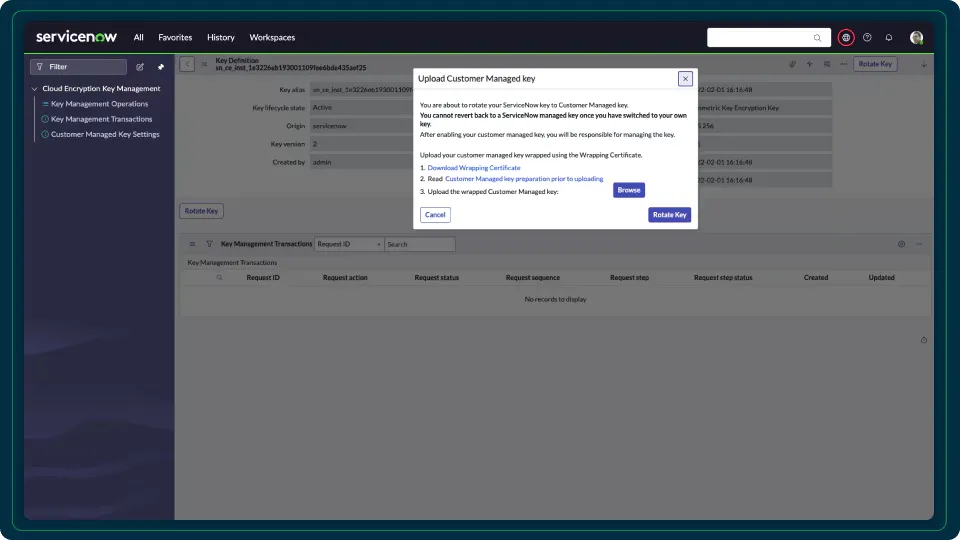960x540 pixels.
Task: Click the back arrow beside Key Definition
Action: point(187,64)
